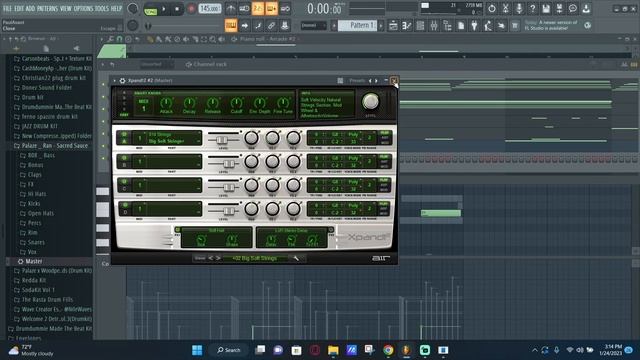Open Xpand!2 plugin options arrow
The width and height of the screenshot is (640, 360).
tap(114, 80)
